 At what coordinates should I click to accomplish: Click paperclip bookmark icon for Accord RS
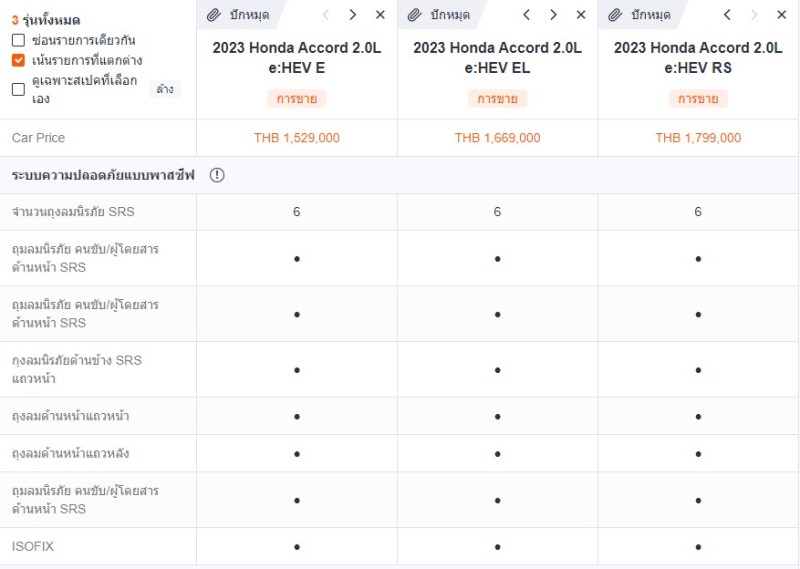point(615,15)
